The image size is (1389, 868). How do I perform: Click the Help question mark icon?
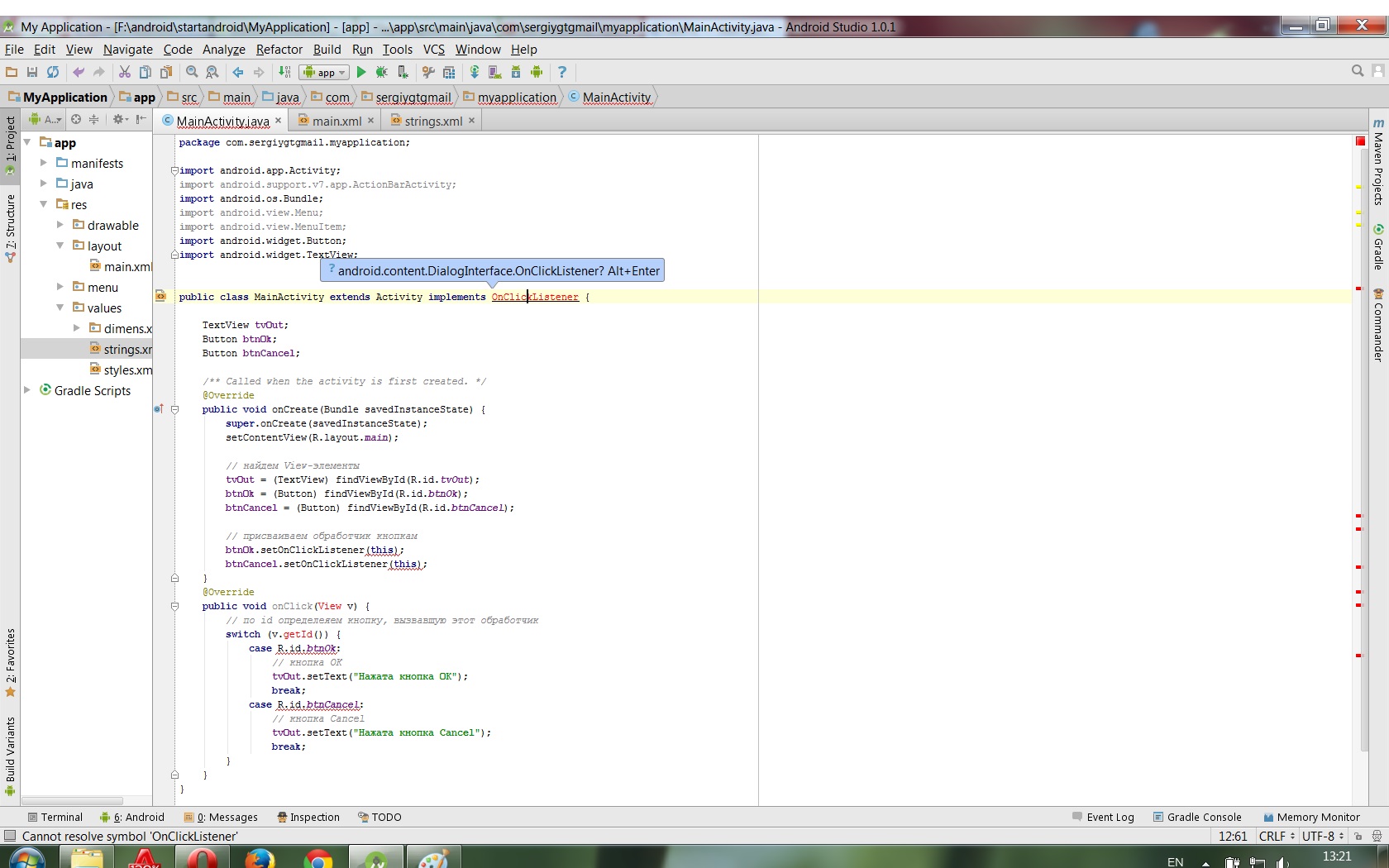(x=562, y=72)
